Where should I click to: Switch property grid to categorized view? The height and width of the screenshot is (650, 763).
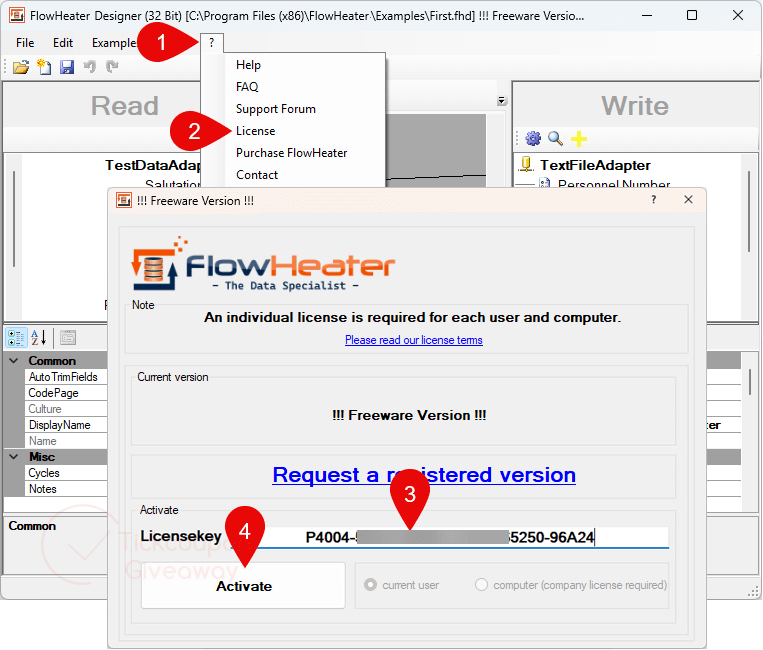click(16, 338)
